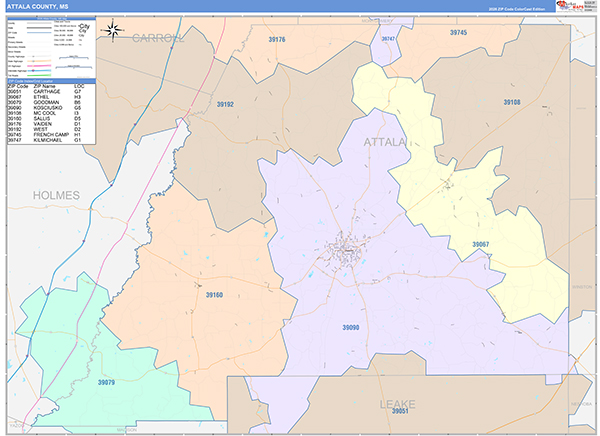600x436 pixels.
Task: Click the LEAKE county name
Action: (x=397, y=404)
